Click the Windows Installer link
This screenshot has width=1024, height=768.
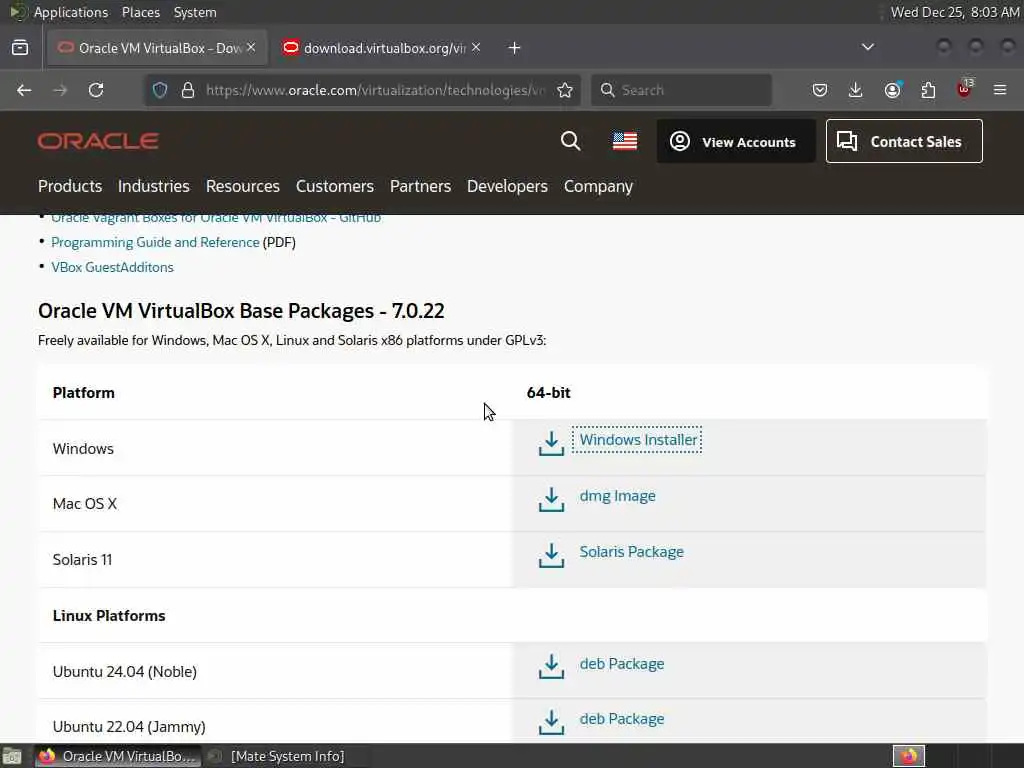pos(638,440)
